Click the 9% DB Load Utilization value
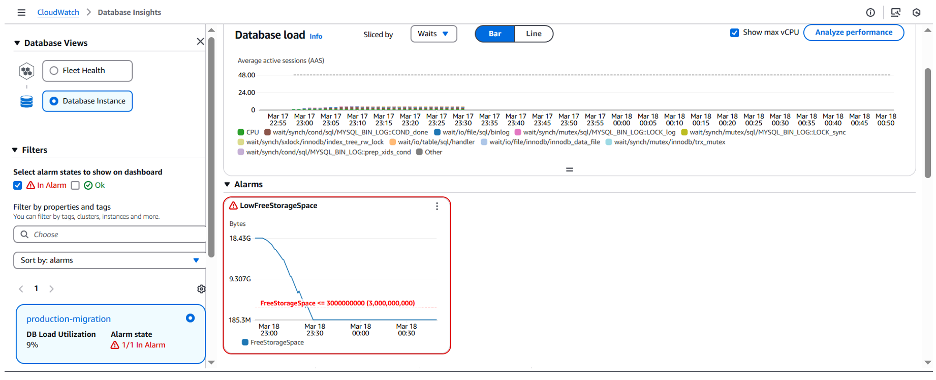This screenshot has height=380, width=936. coord(32,345)
